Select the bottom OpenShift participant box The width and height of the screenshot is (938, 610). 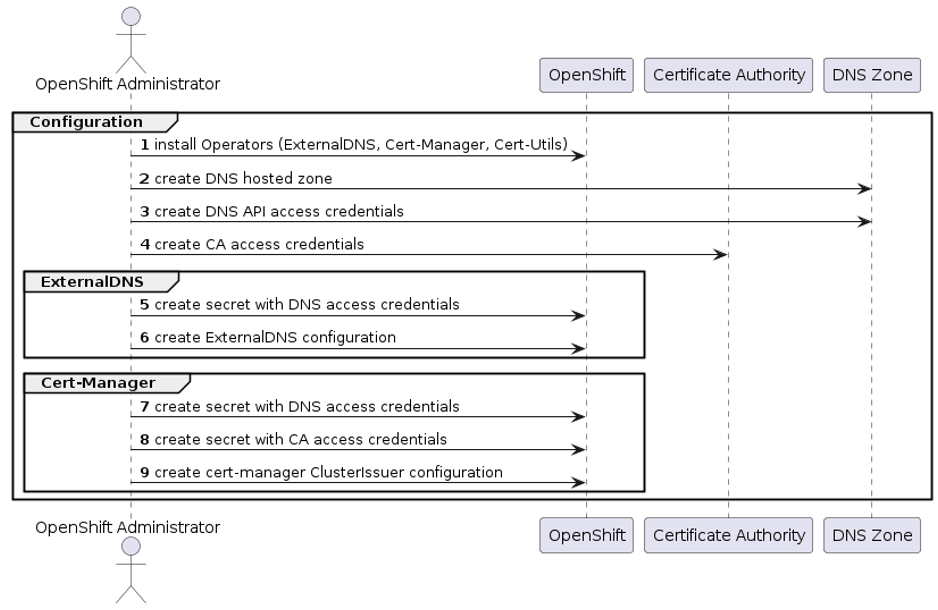click(586, 535)
